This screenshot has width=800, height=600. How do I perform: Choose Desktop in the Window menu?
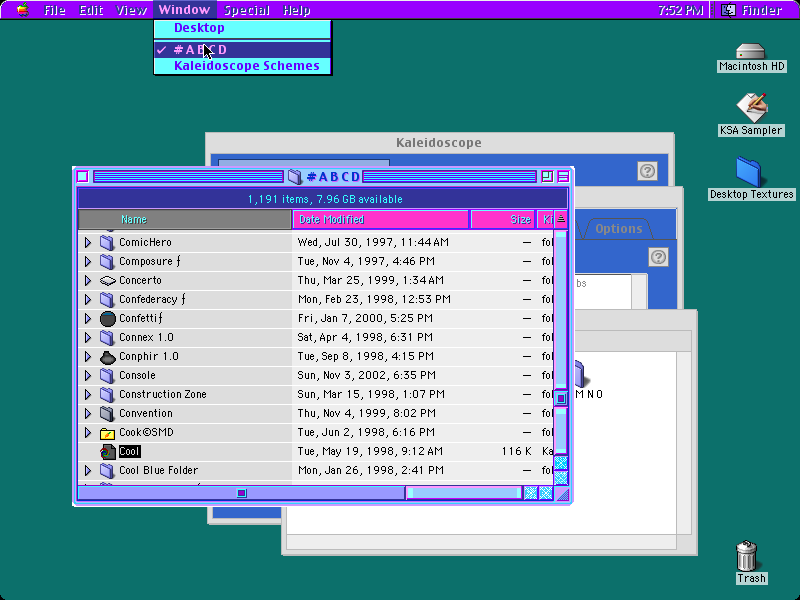pos(242,28)
